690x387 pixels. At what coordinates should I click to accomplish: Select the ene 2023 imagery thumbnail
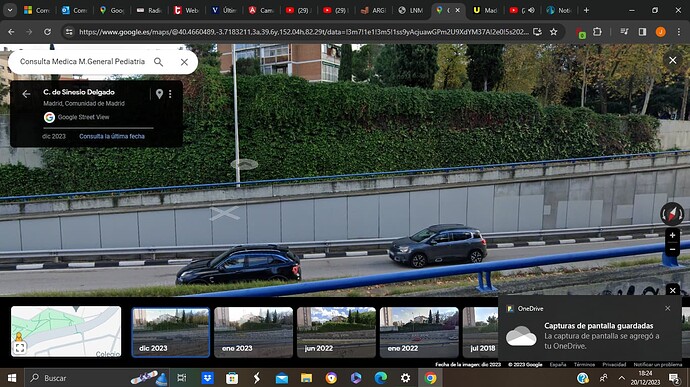(253, 332)
